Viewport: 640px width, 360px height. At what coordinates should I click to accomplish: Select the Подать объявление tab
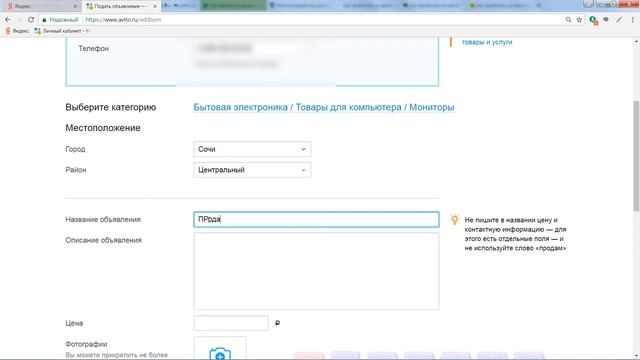click(x=120, y=6)
